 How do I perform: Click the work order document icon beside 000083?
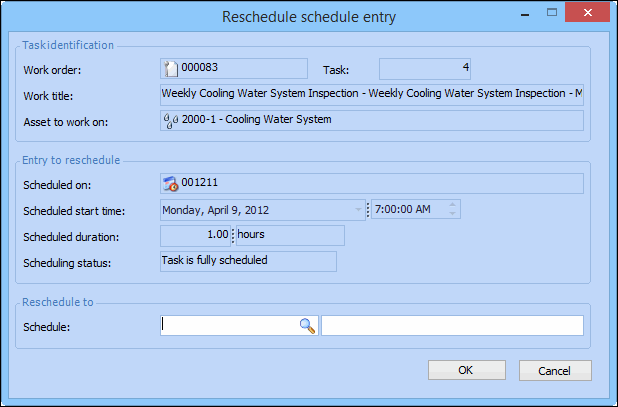(x=171, y=69)
